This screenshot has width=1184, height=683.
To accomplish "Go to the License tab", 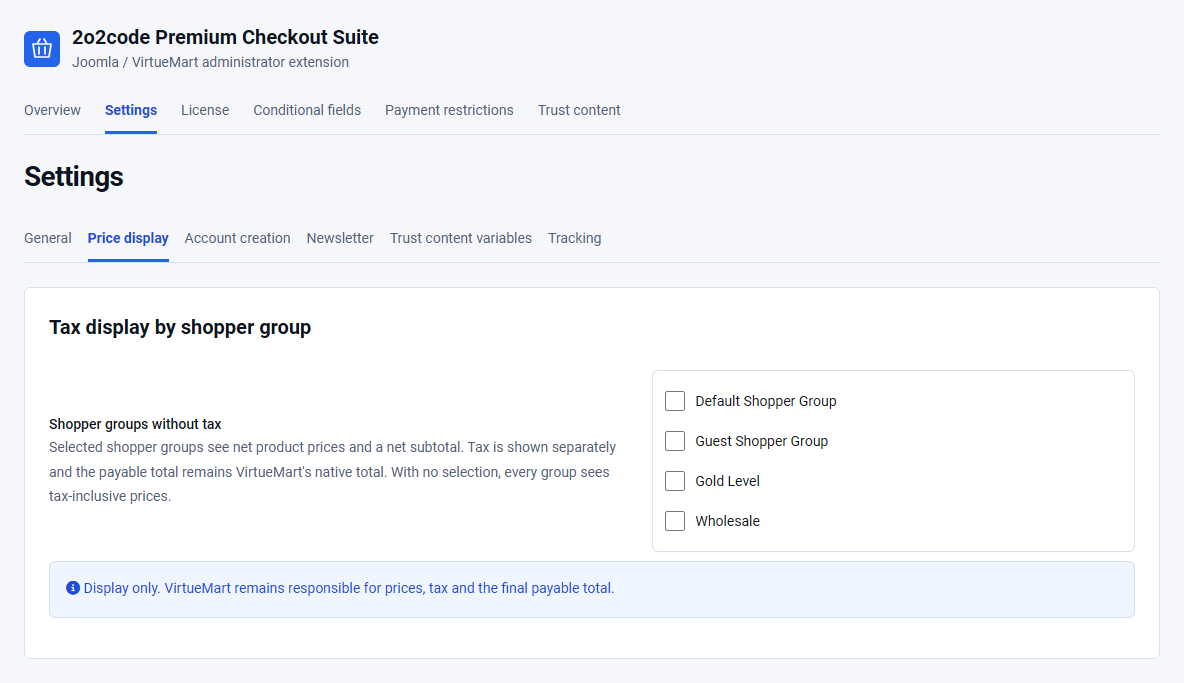I will pyautogui.click(x=205, y=110).
